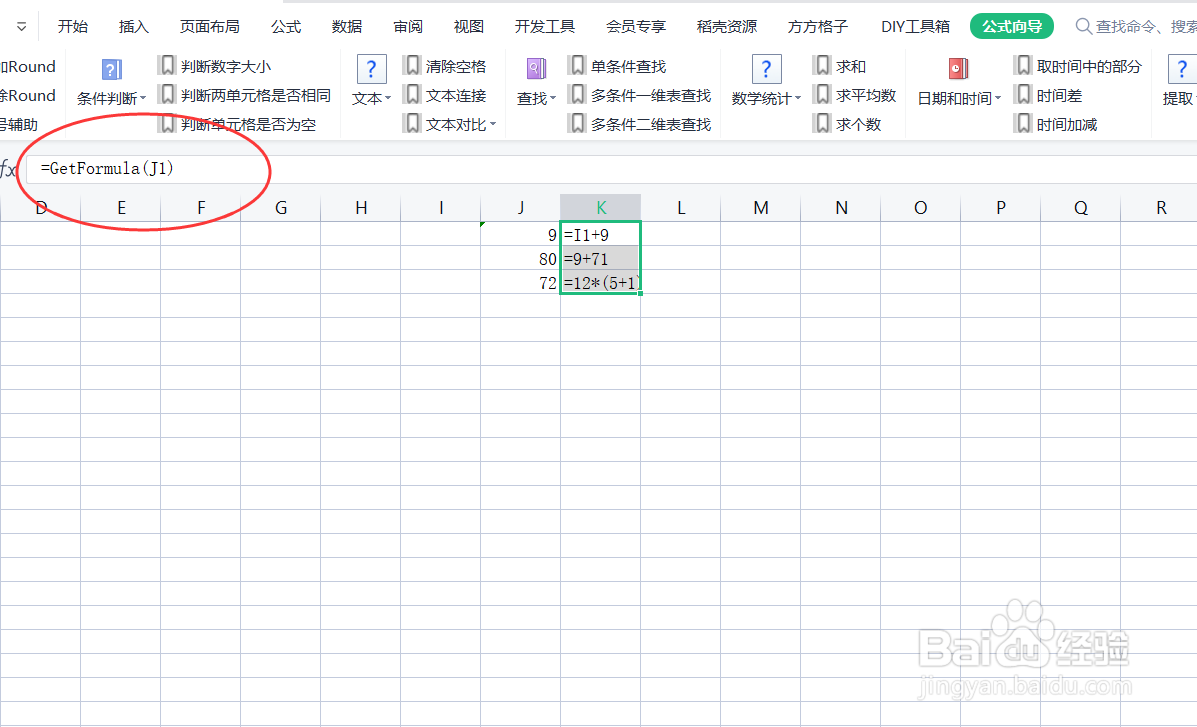Image resolution: width=1197 pixels, height=727 pixels.
Task: Click the bookmark icon beside 文本对比
Action: pyautogui.click(x=412, y=124)
